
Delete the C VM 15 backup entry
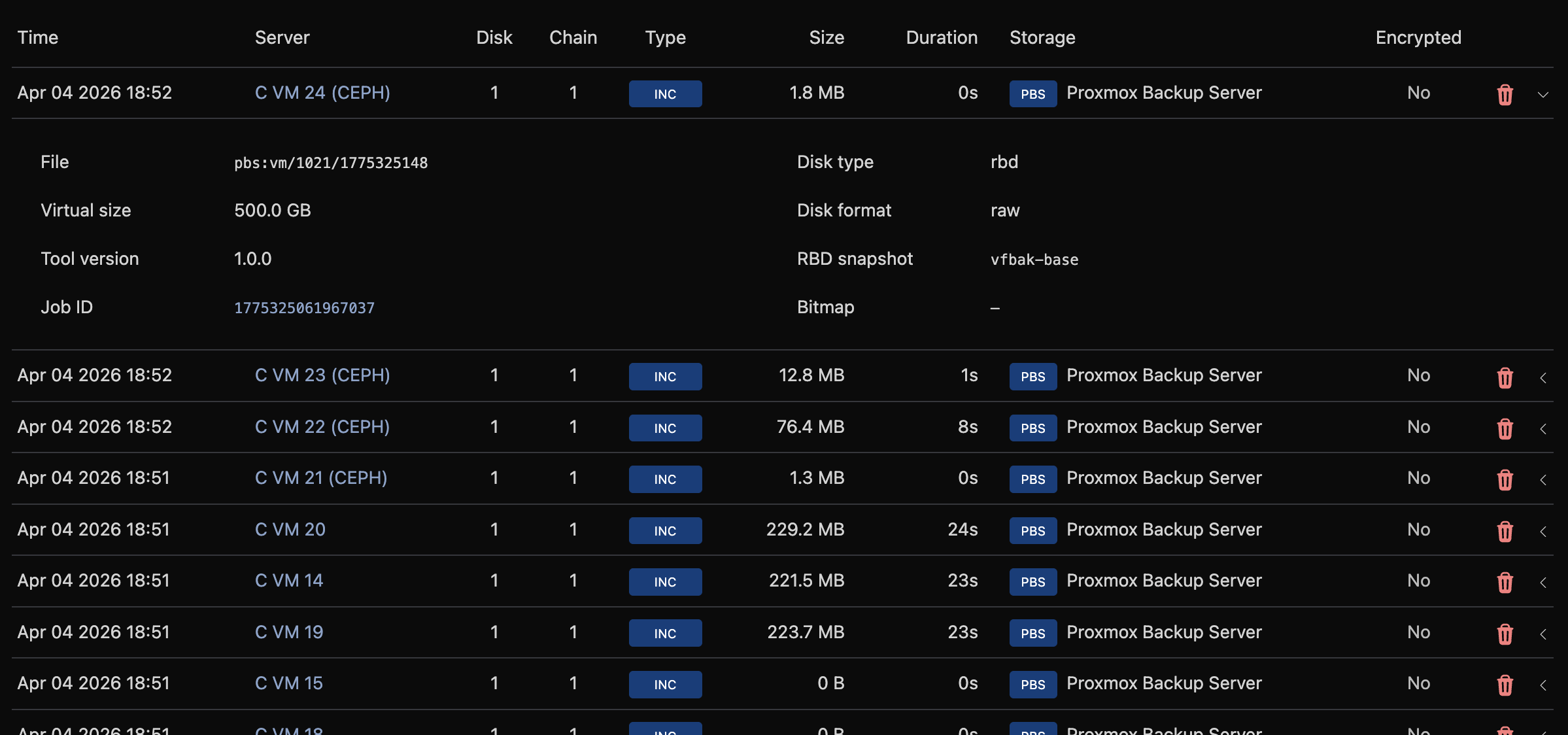click(x=1505, y=685)
